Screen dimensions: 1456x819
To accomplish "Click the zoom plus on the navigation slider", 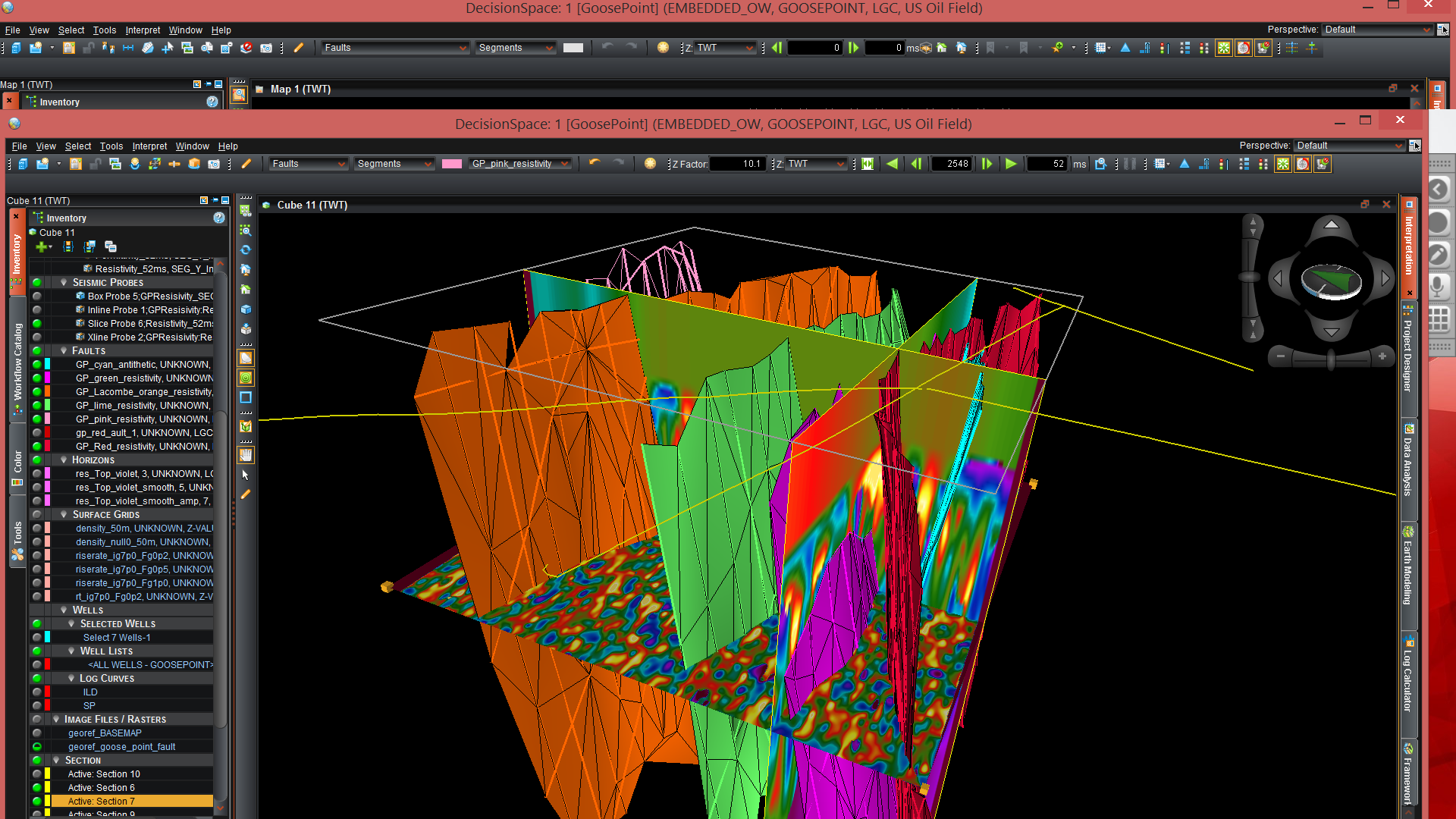I will (x=1382, y=356).
